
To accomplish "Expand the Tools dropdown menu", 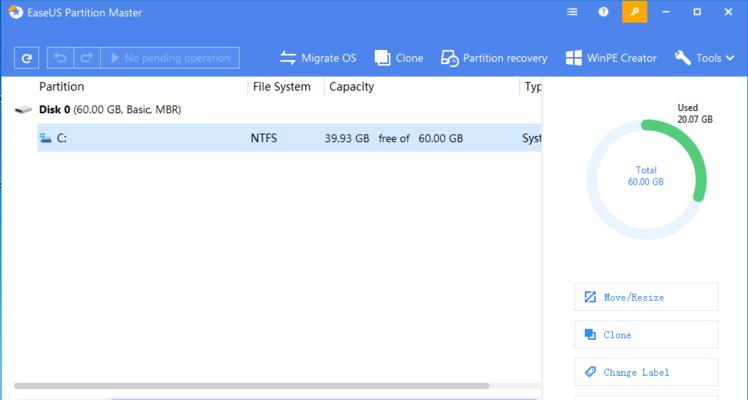I will coord(705,58).
